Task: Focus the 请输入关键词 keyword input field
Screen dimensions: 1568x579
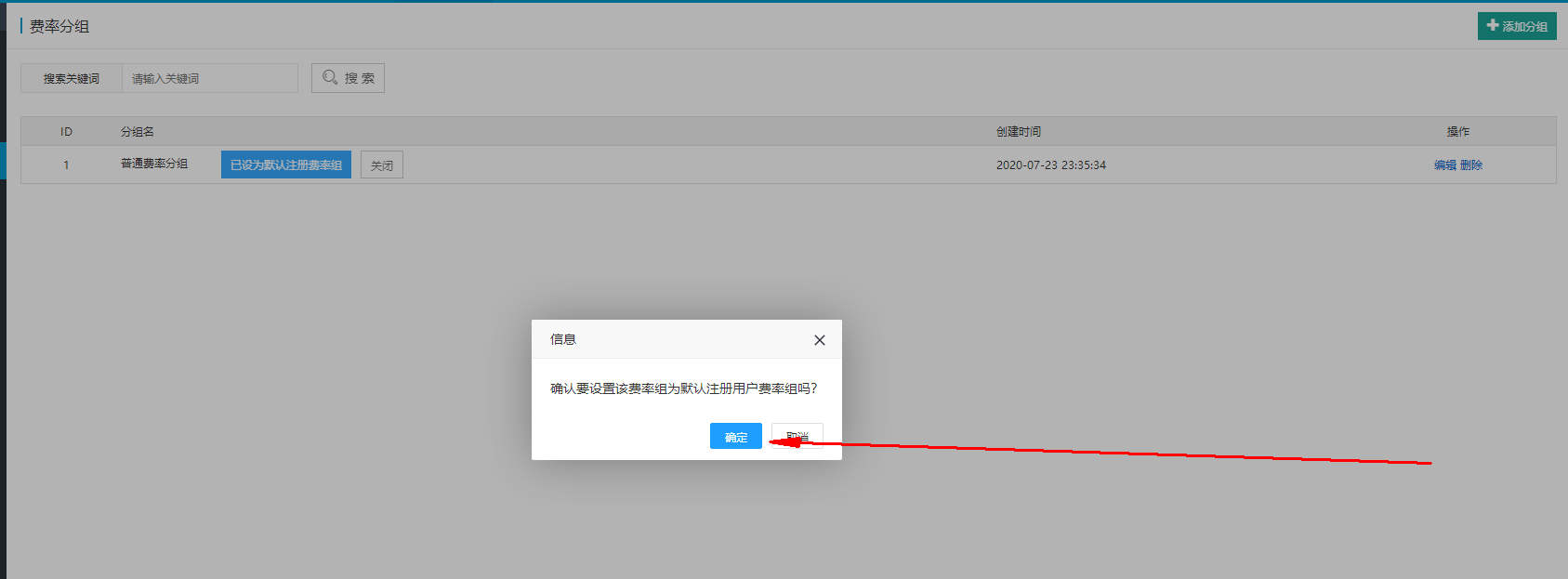Action: tap(210, 78)
